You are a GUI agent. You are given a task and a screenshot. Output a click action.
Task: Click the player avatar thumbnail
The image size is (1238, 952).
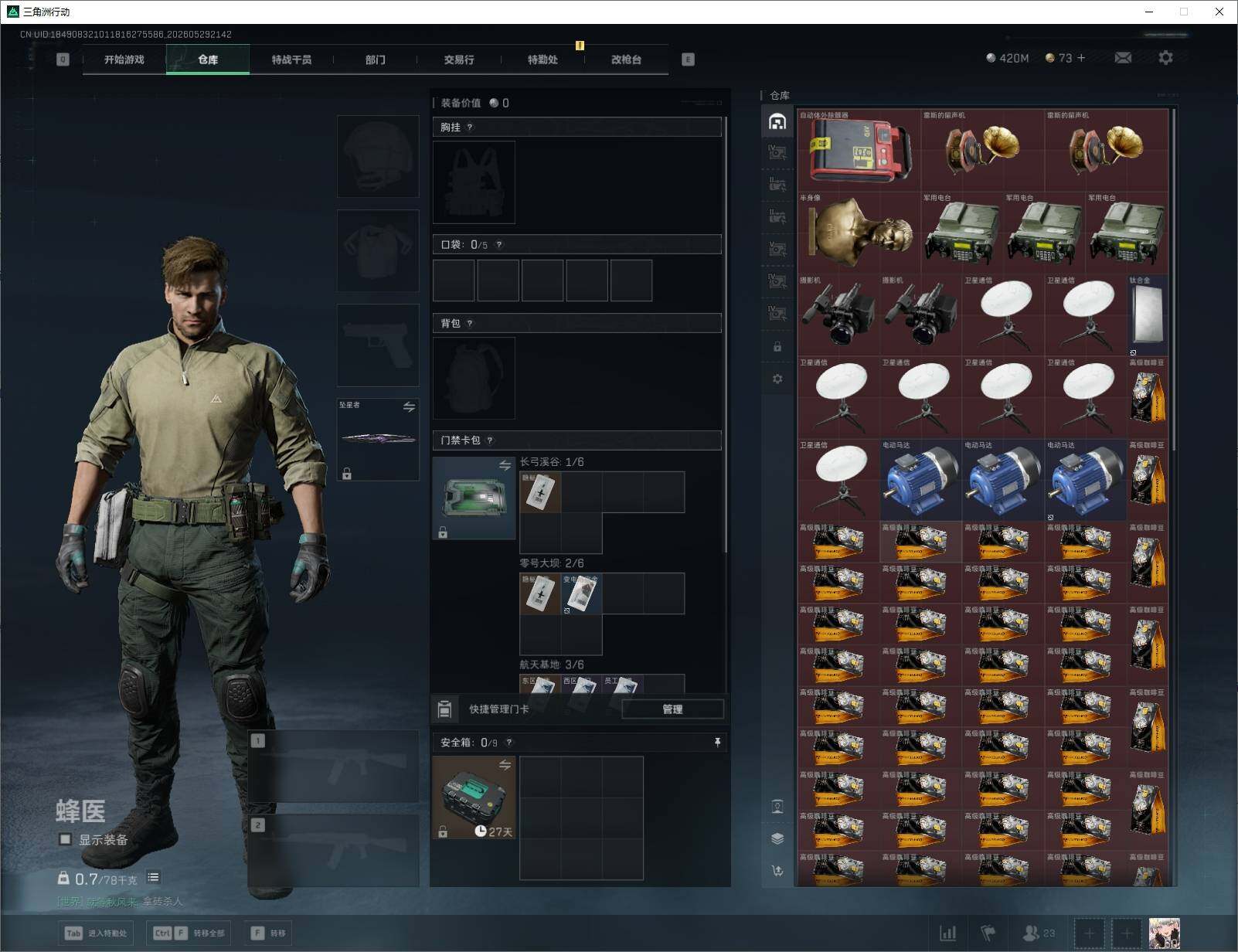[1164, 933]
